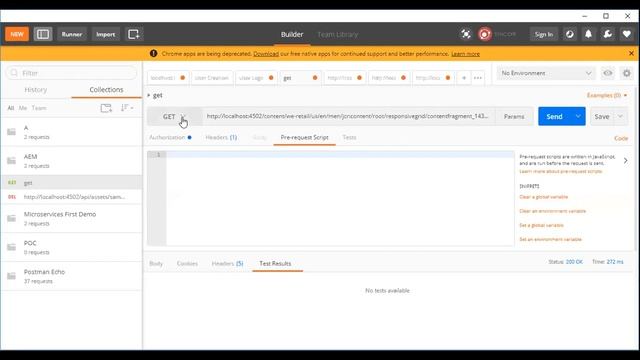Dismiss the deprecation warning banner

click(x=631, y=53)
